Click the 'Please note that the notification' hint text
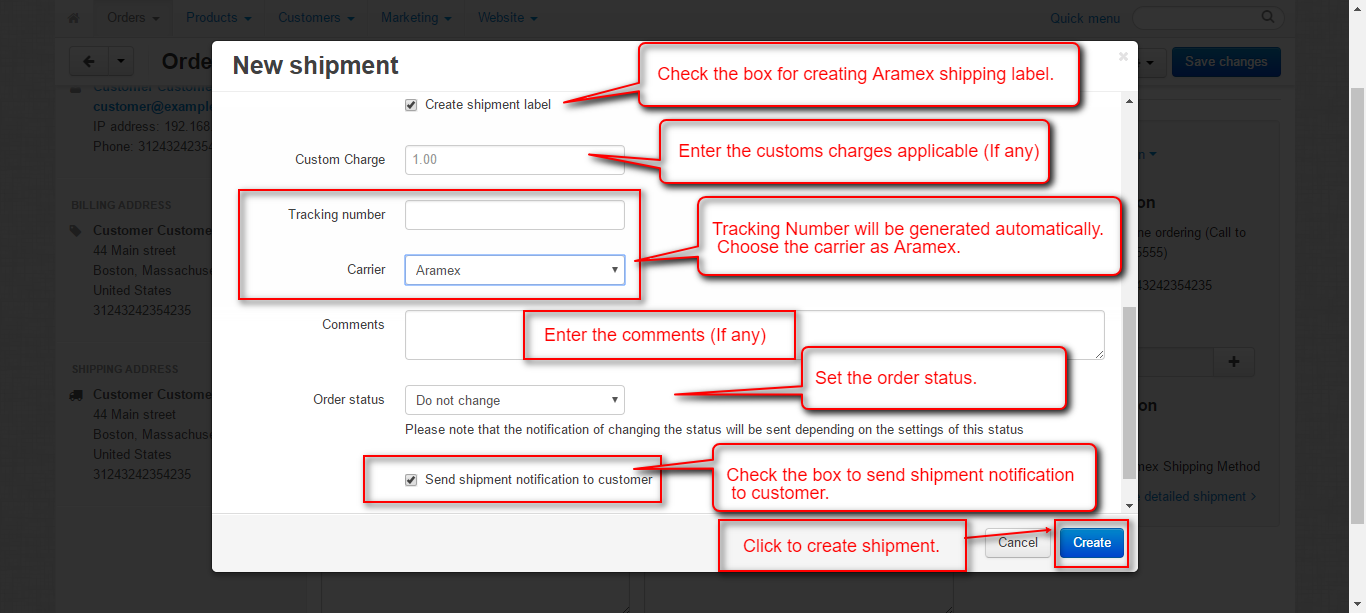 714,430
